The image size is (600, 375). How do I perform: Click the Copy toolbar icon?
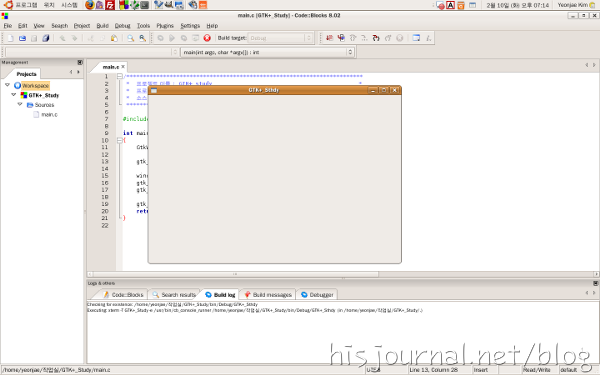point(102,38)
